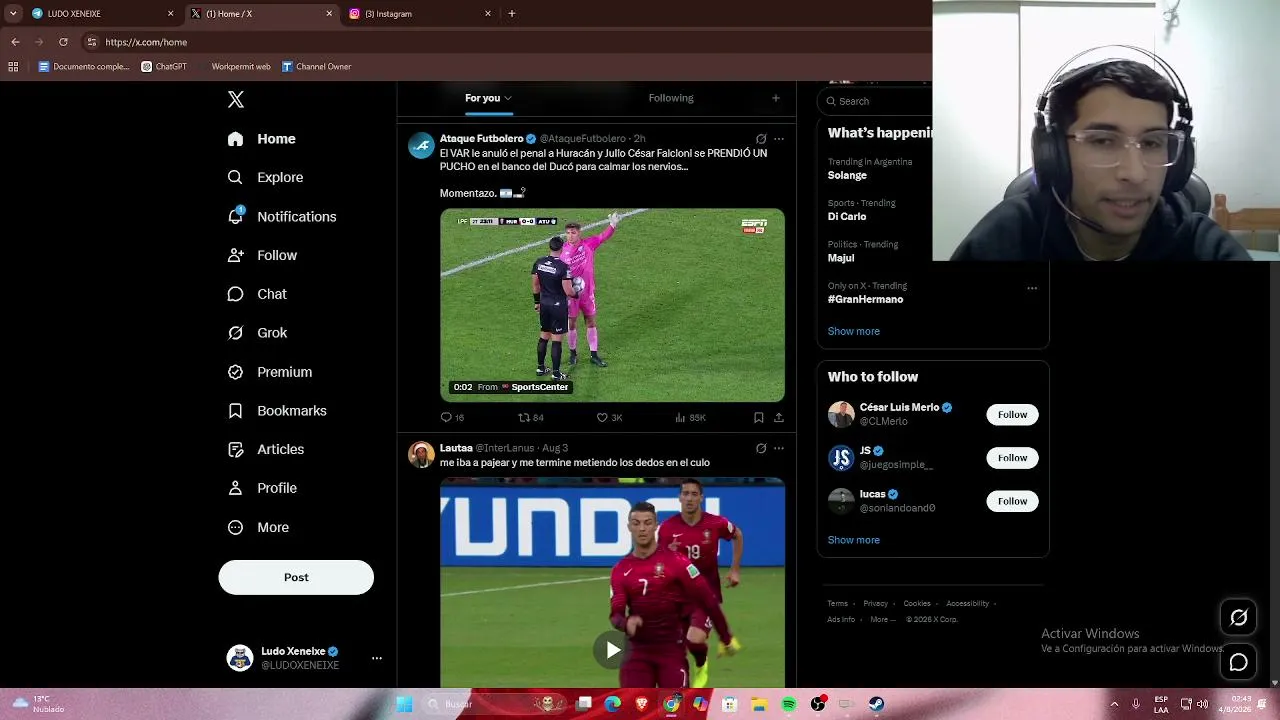The width and height of the screenshot is (1280, 720).
Task: Switch to the Instagram browser tab
Action: point(420,14)
